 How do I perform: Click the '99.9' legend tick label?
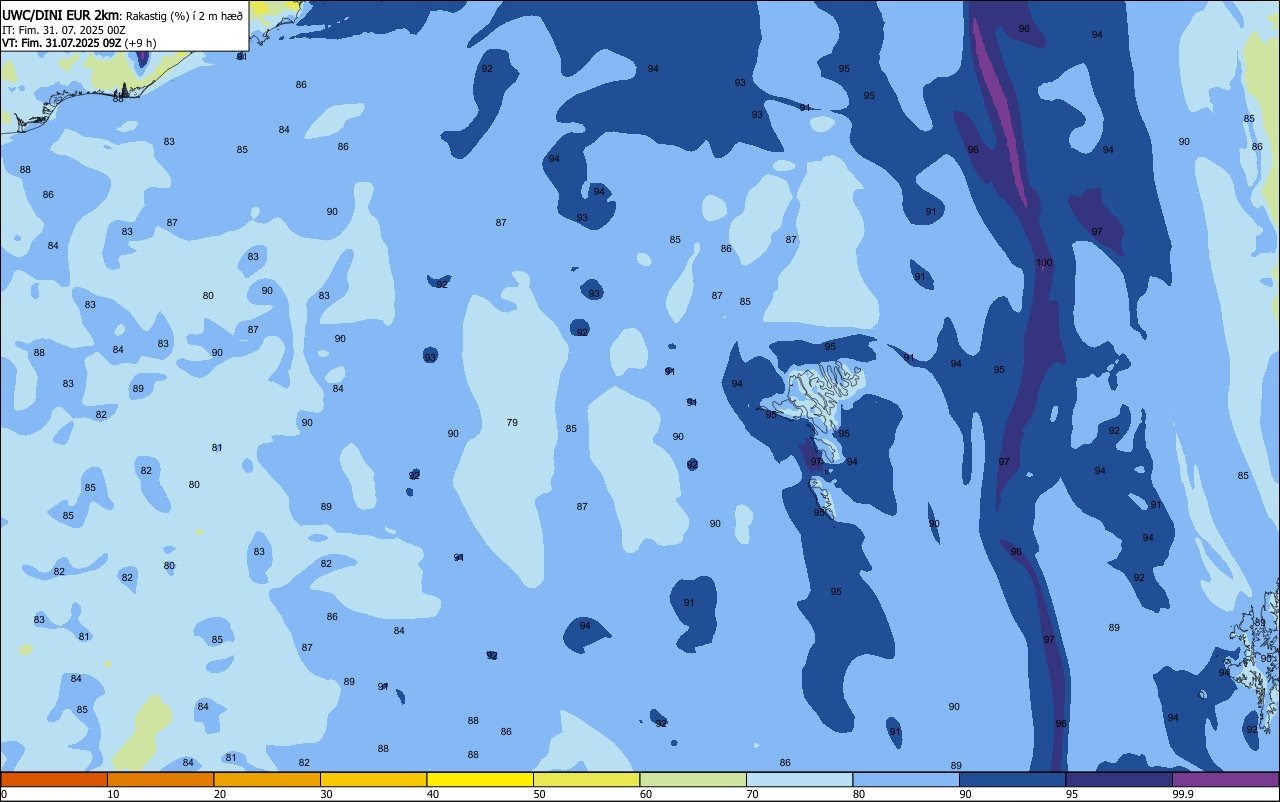(x=1183, y=794)
